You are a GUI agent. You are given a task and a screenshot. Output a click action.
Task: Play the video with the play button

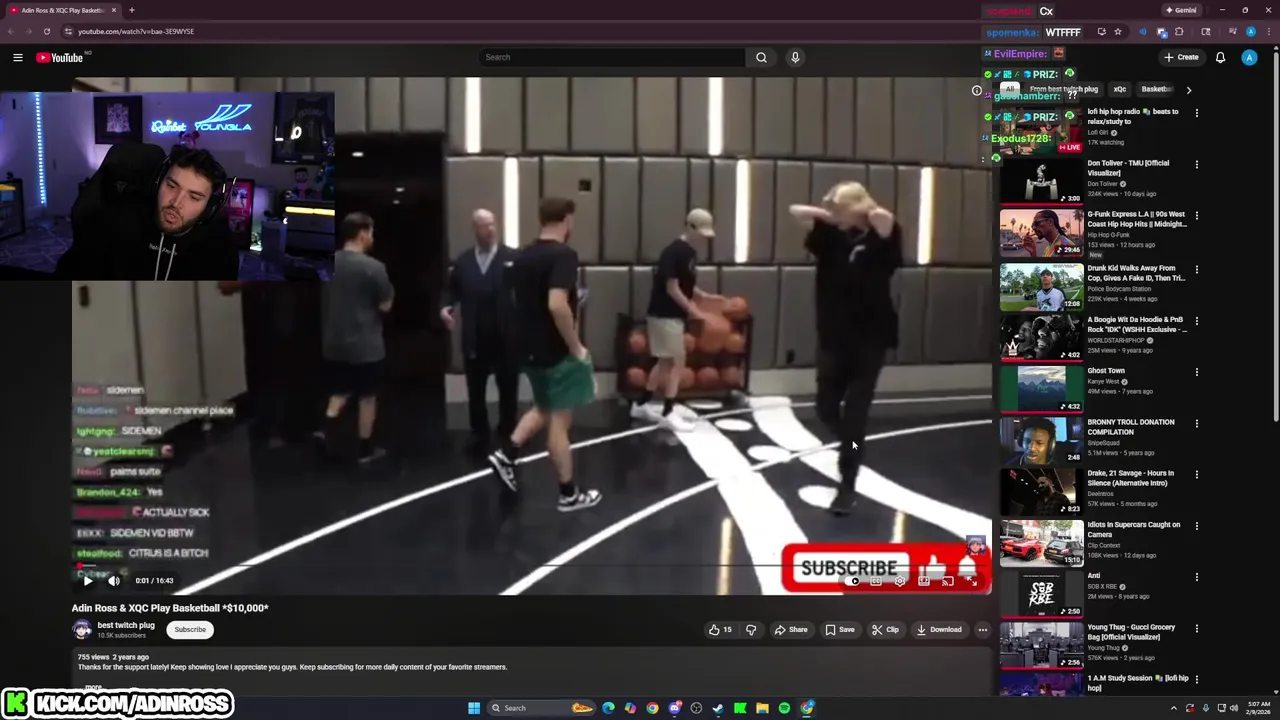click(88, 580)
